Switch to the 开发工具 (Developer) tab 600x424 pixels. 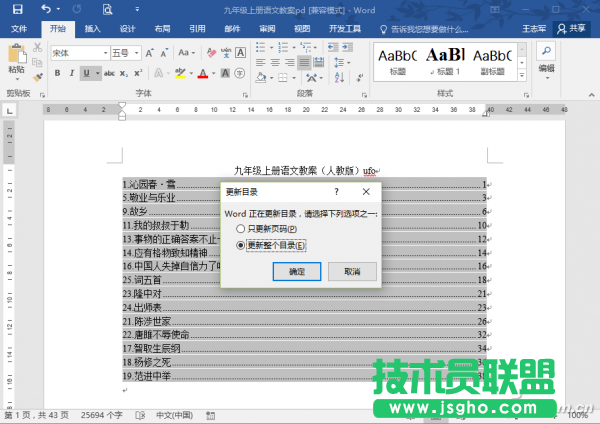[x=345, y=29]
